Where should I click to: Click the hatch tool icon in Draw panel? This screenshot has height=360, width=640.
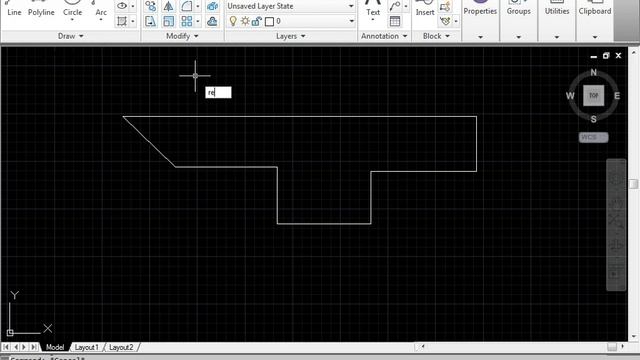(122, 21)
